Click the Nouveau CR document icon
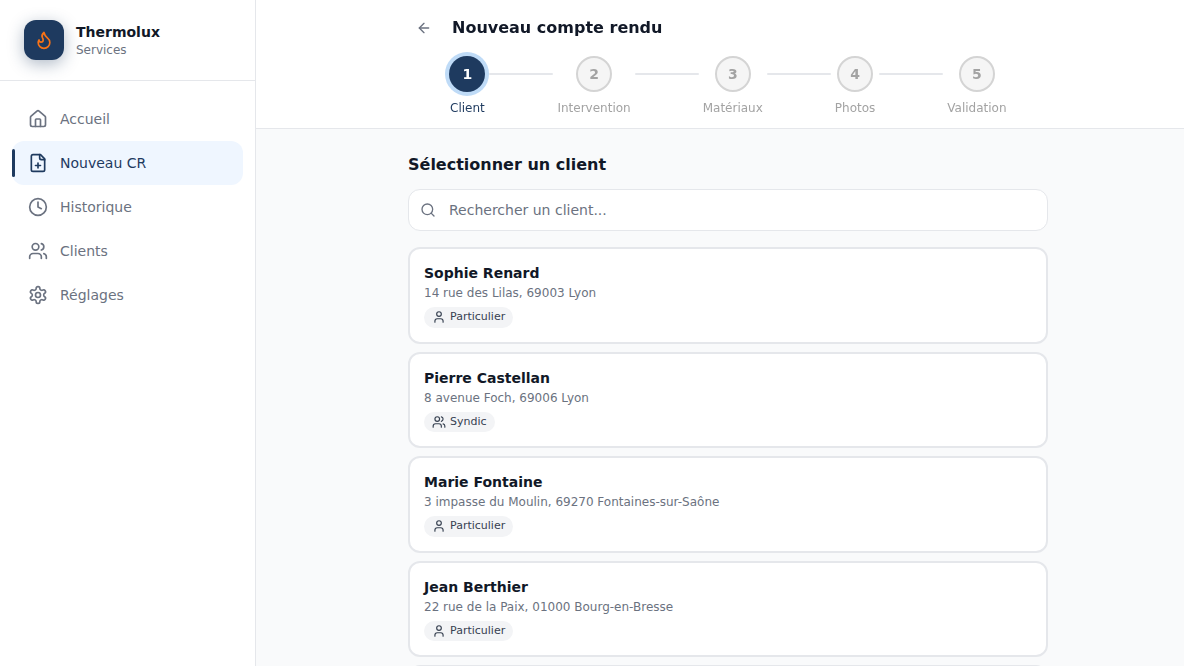1184x666 pixels. tap(38, 163)
